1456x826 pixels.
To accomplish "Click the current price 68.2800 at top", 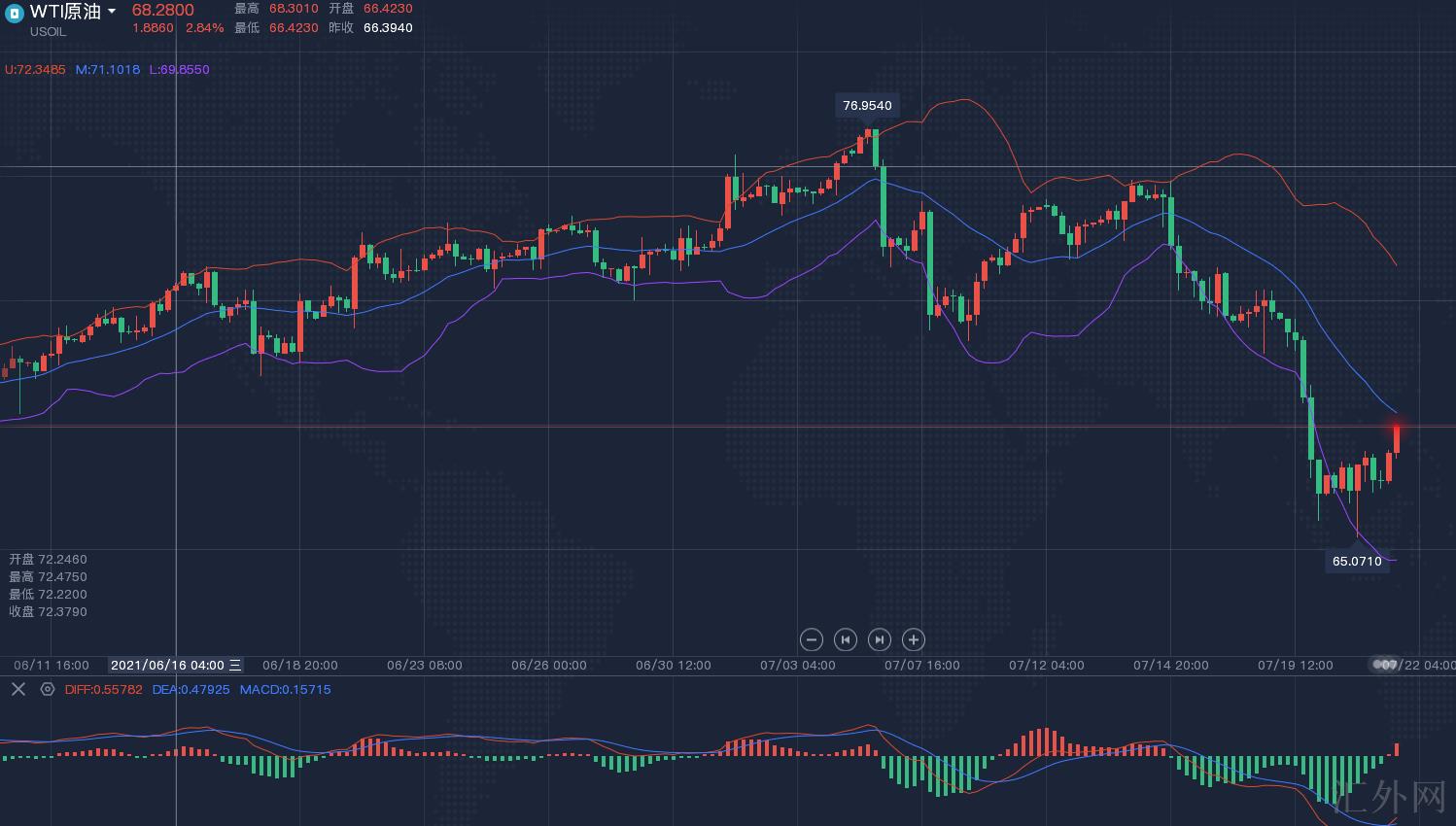I will [163, 10].
